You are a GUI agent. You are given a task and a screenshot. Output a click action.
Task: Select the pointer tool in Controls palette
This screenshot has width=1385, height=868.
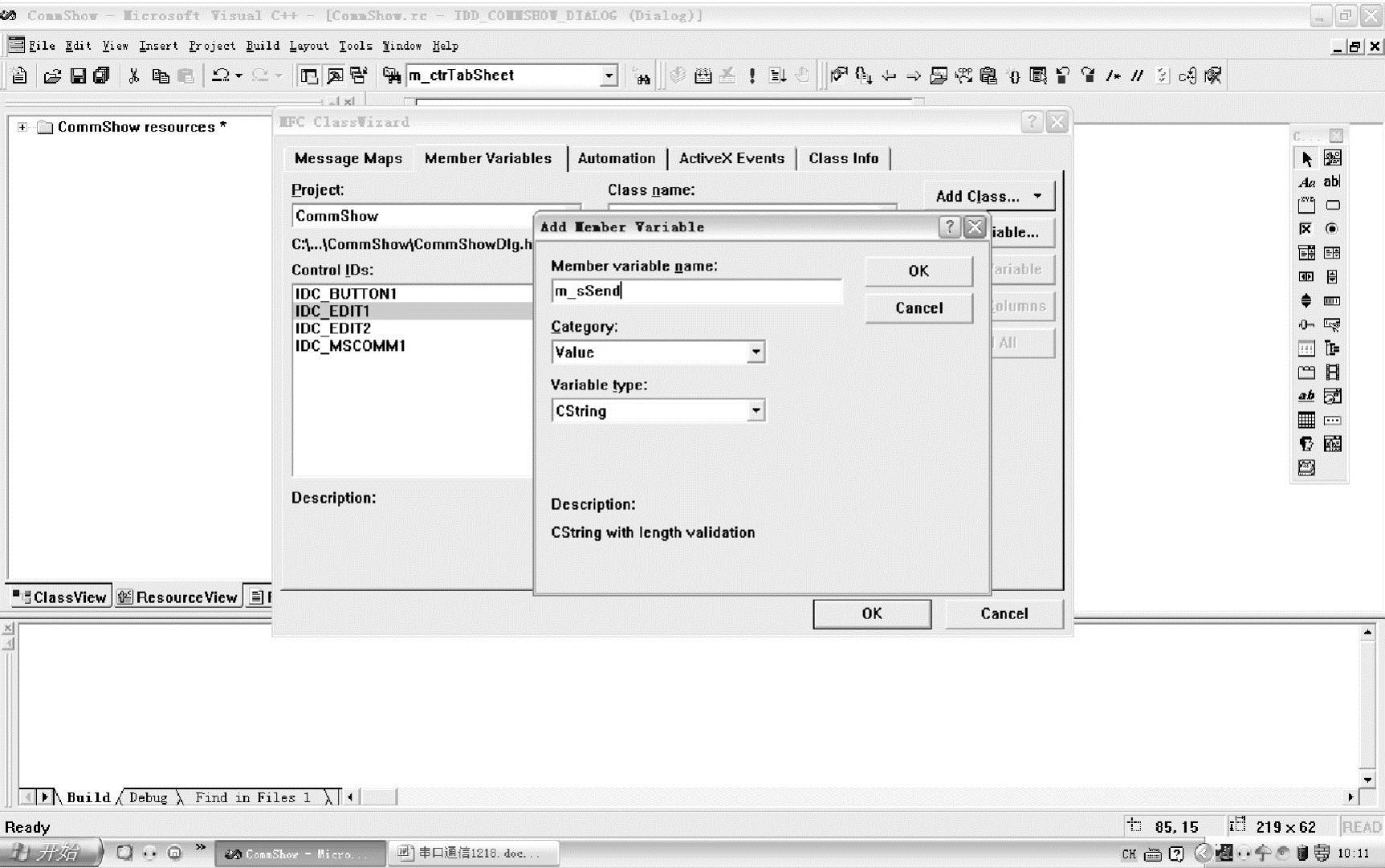tap(1306, 158)
